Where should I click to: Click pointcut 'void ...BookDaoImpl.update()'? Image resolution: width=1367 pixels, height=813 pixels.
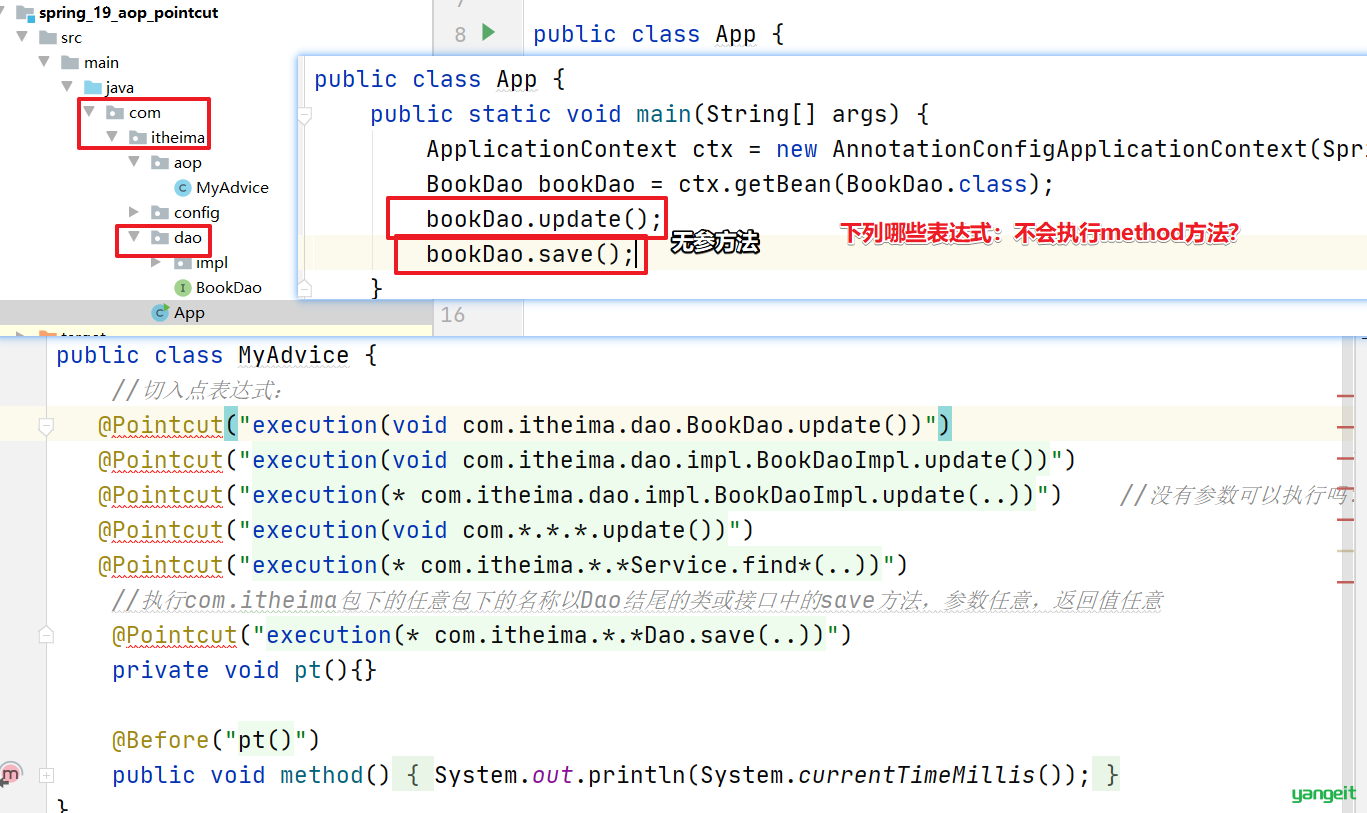click(x=587, y=460)
